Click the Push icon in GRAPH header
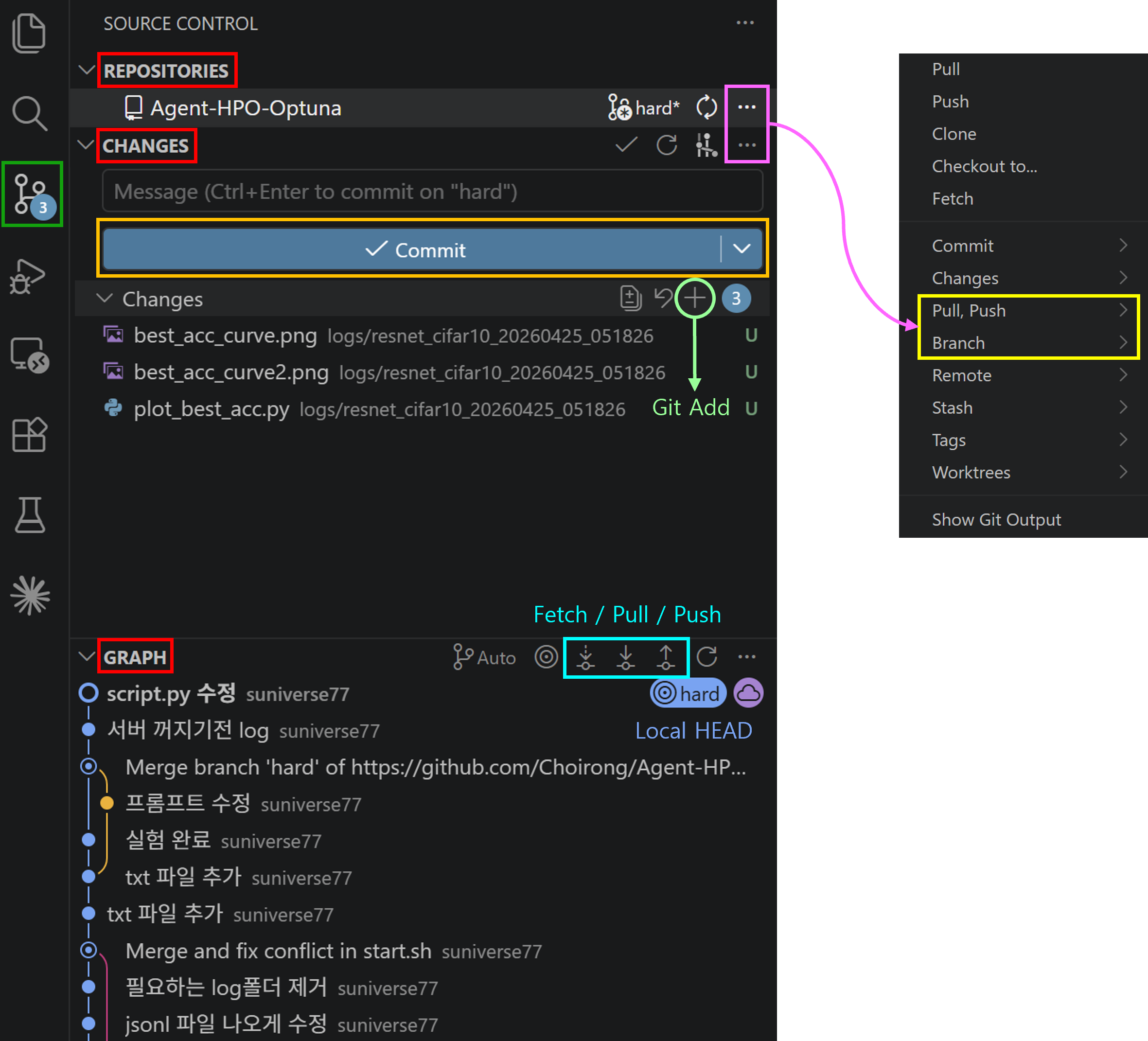Screen dimensions: 1148x1041 click(x=665, y=657)
